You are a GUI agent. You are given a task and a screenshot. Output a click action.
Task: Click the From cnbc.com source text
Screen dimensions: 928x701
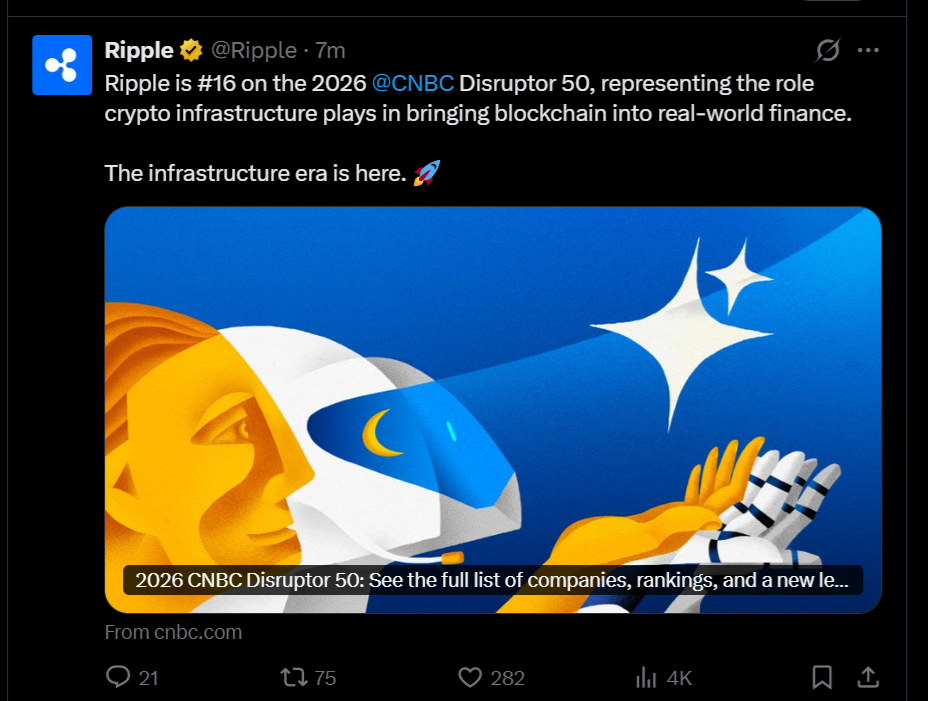click(173, 632)
